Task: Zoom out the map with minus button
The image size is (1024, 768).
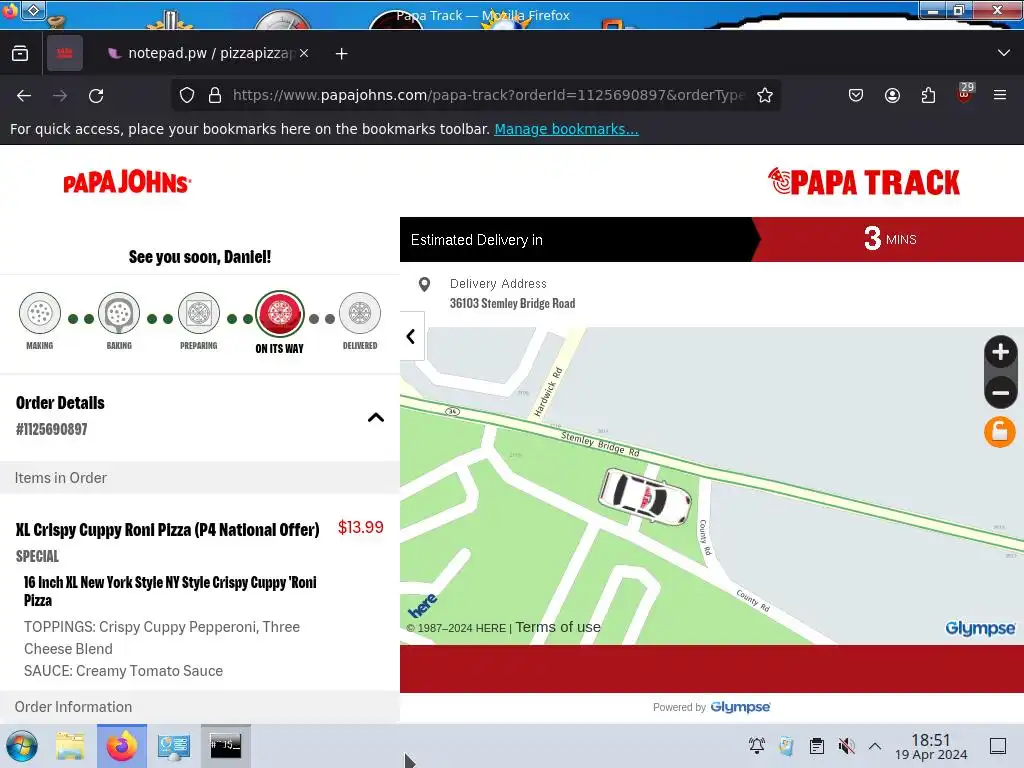Action: (x=1000, y=392)
